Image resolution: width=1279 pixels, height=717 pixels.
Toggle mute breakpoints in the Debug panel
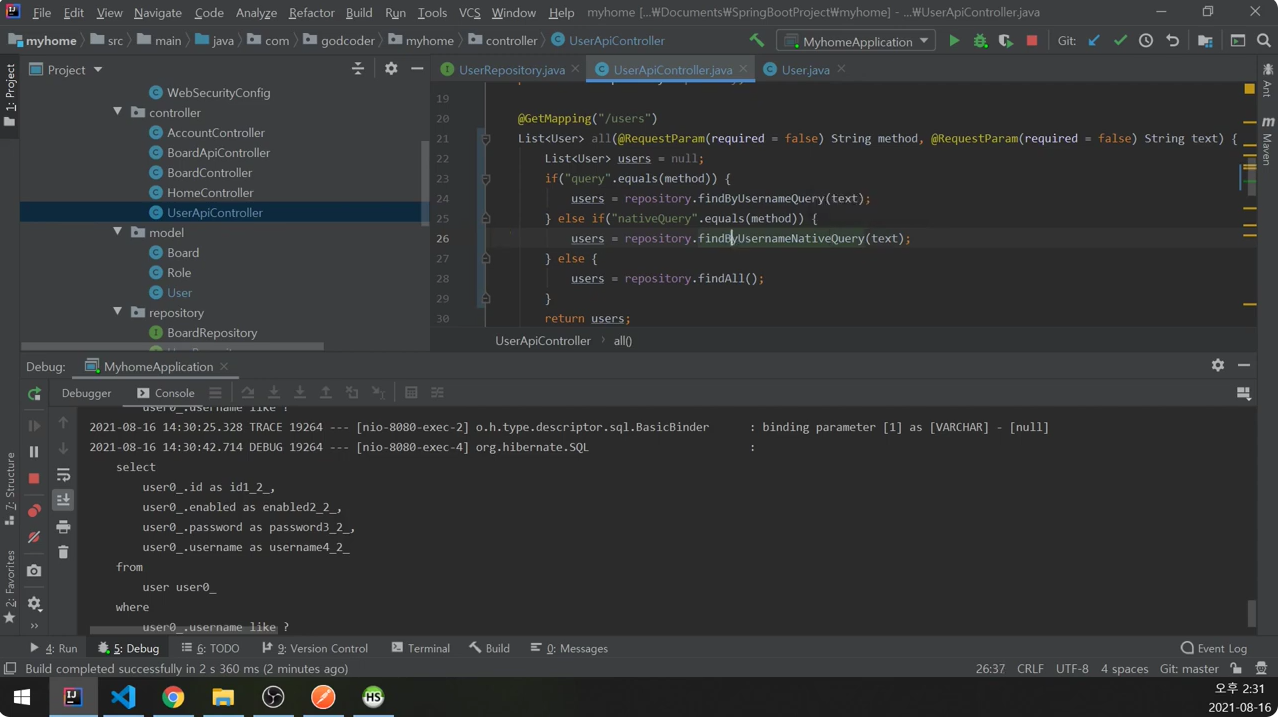[34, 537]
